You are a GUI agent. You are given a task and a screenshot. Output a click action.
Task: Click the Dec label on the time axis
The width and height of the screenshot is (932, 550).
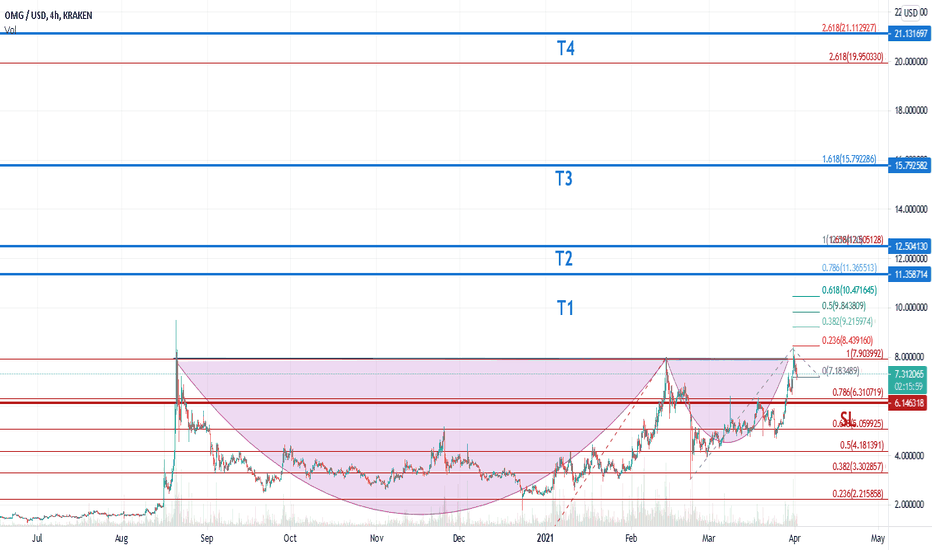pos(459,538)
